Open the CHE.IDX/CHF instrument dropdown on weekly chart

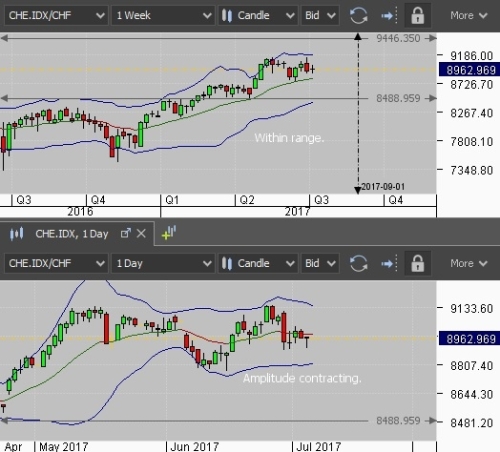pyautogui.click(x=56, y=15)
